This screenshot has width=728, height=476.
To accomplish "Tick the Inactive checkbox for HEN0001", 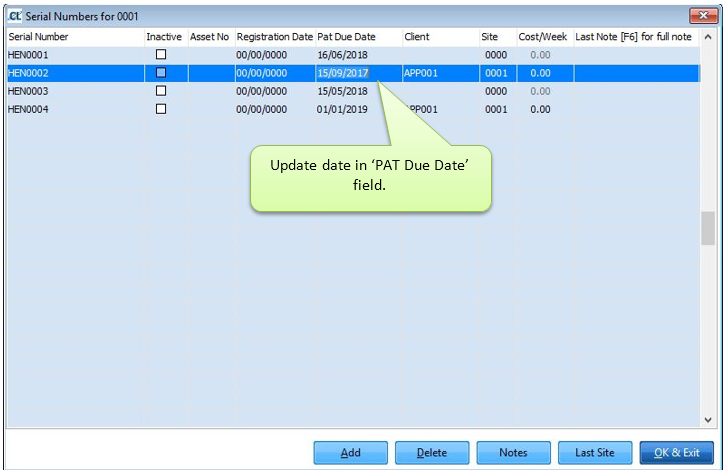I will point(161,55).
